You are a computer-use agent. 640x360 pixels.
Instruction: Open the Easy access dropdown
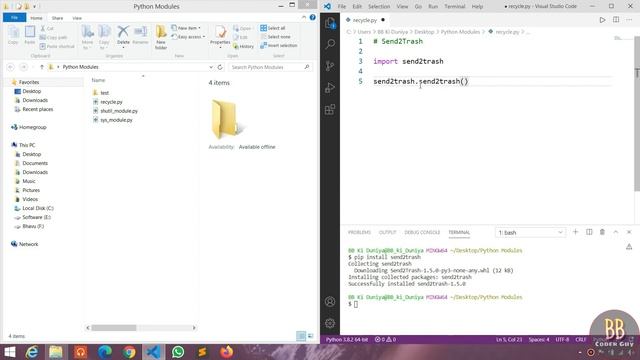(188, 37)
